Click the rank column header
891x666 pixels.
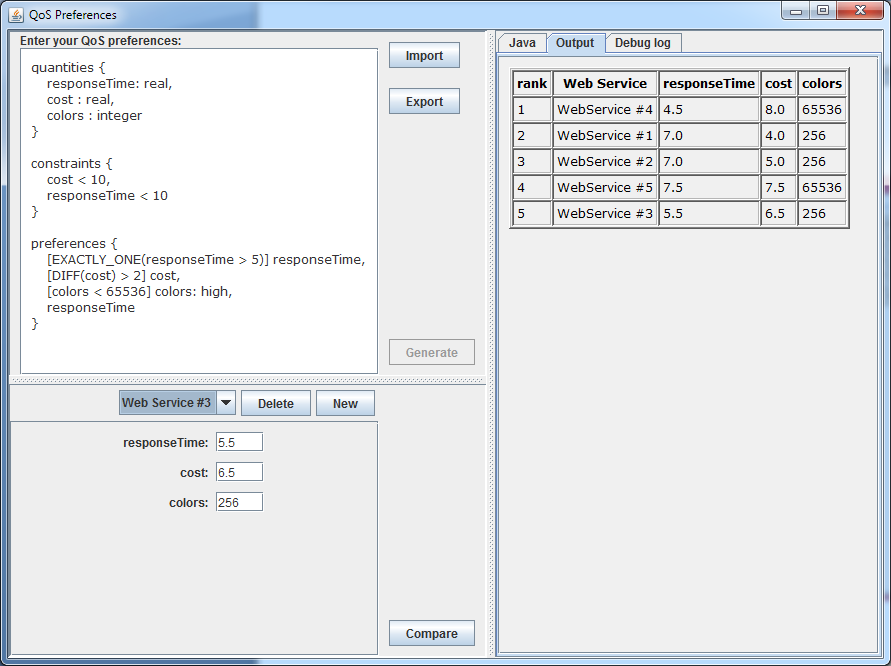click(531, 83)
